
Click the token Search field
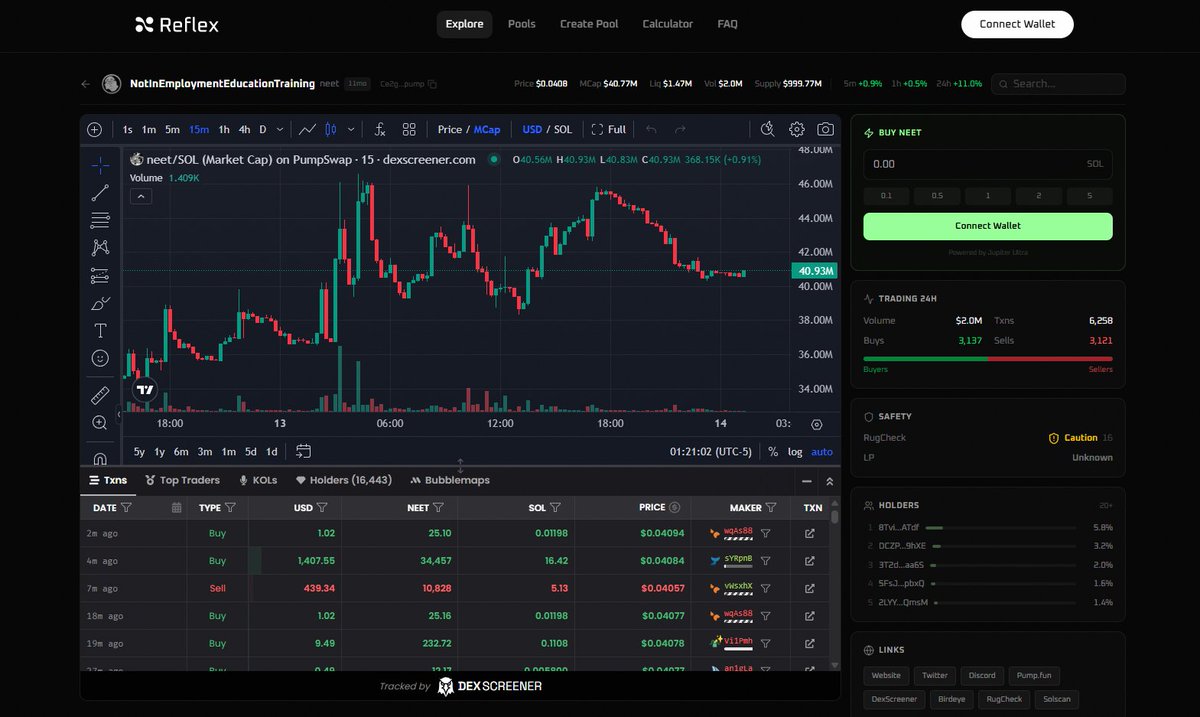1058,84
